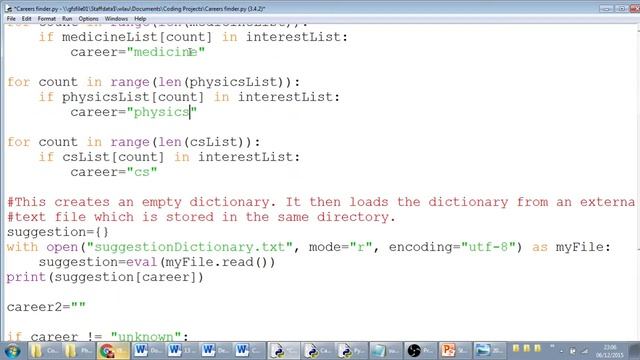Image resolution: width=640 pixels, height=360 pixels.
Task: Open the OBS black circular taskbar icon
Action: point(419,351)
